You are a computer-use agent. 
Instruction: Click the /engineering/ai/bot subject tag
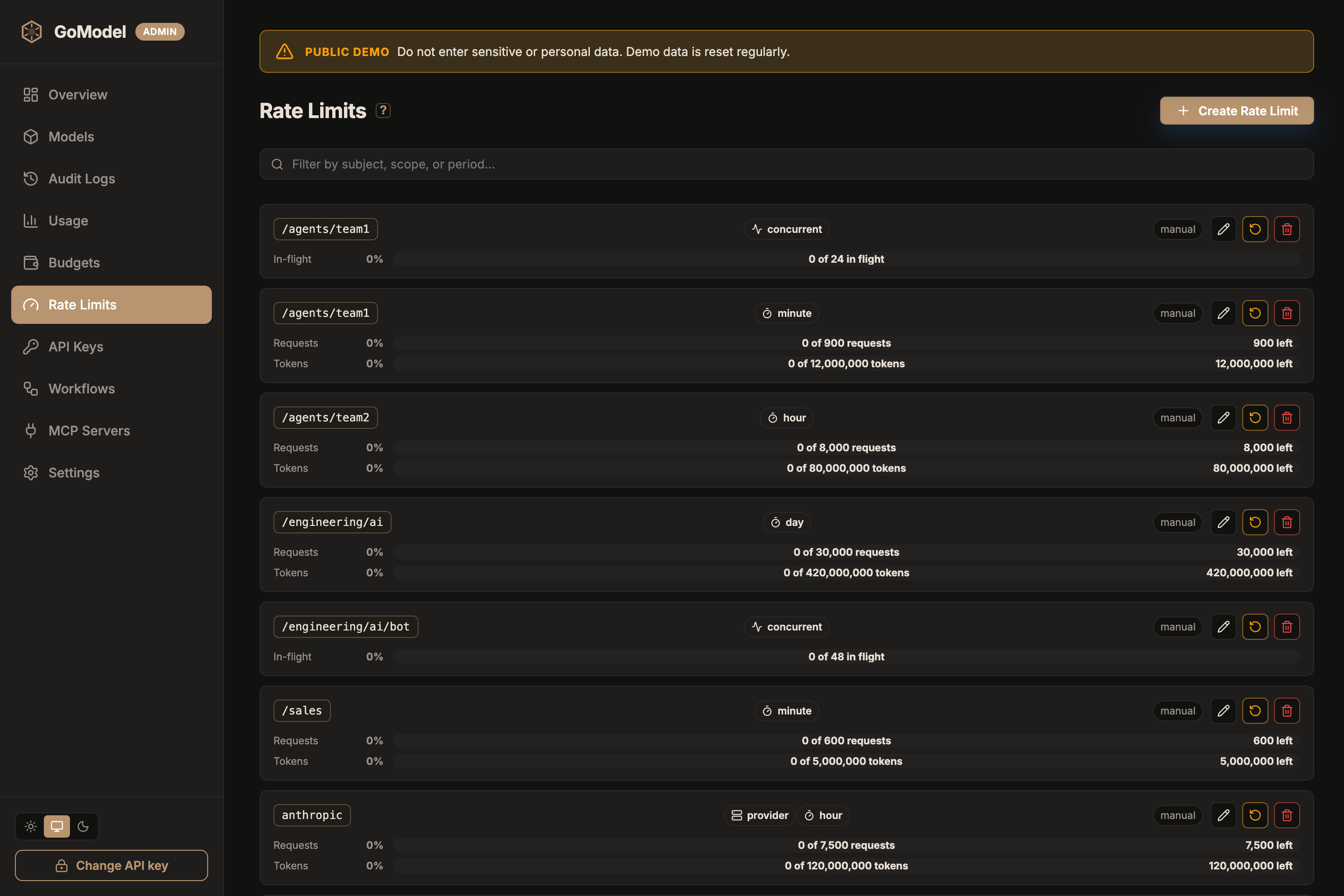(346, 627)
